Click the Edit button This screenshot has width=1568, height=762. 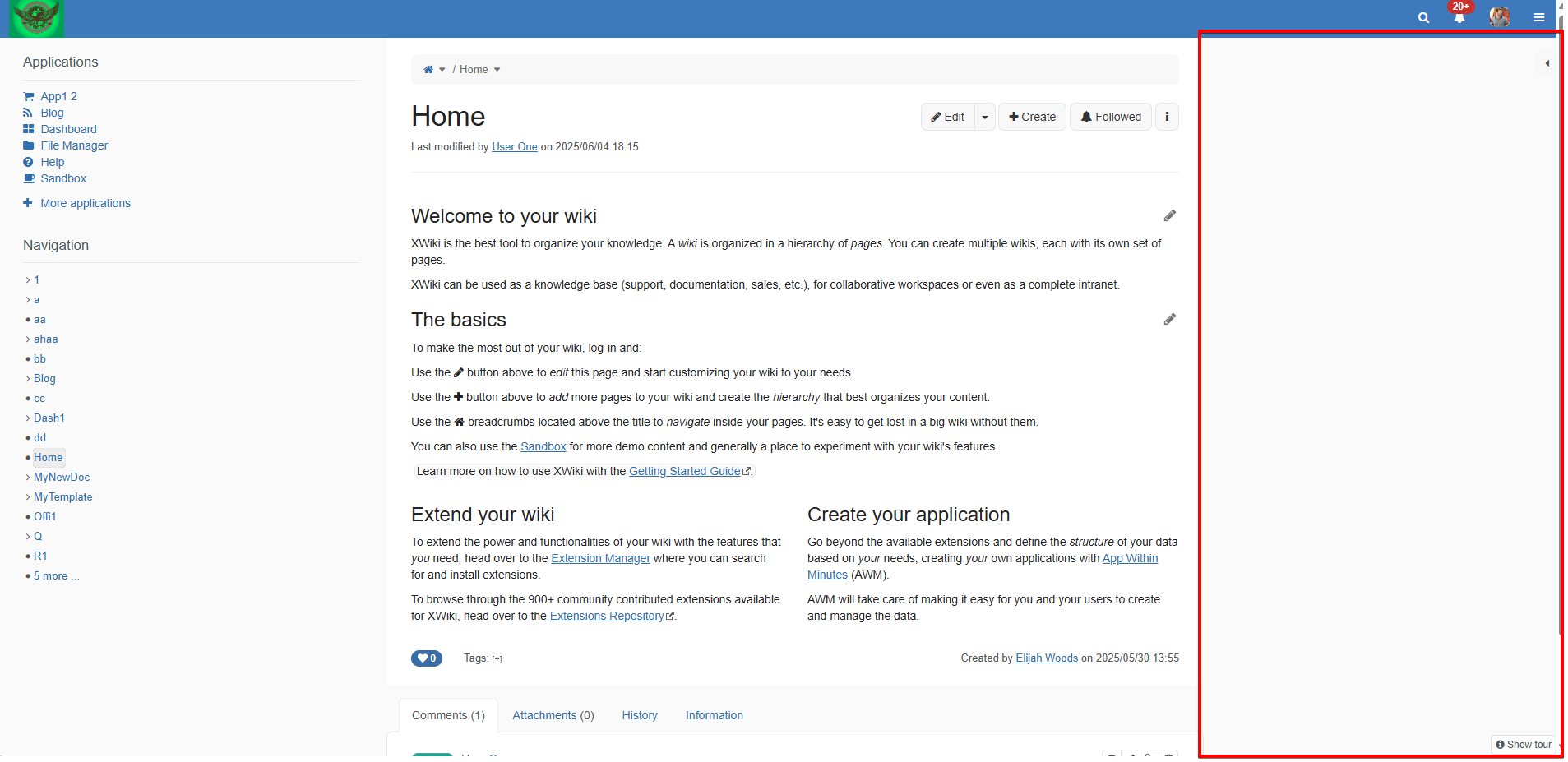coord(948,117)
